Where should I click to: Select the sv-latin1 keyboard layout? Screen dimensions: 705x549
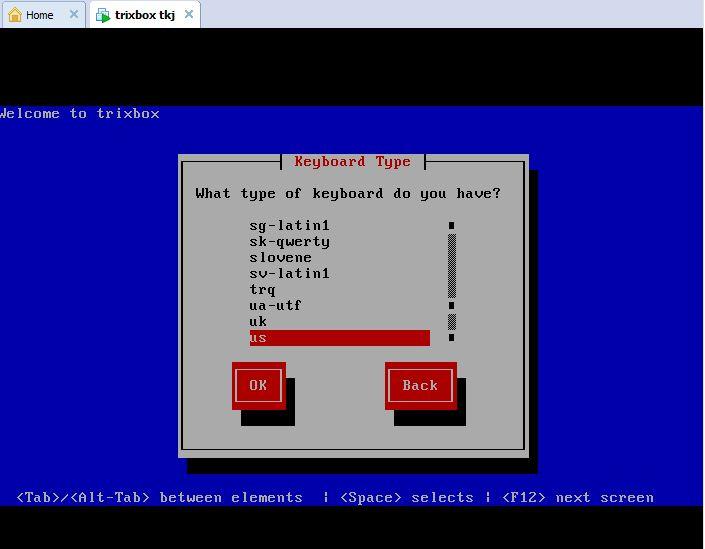(x=339, y=273)
